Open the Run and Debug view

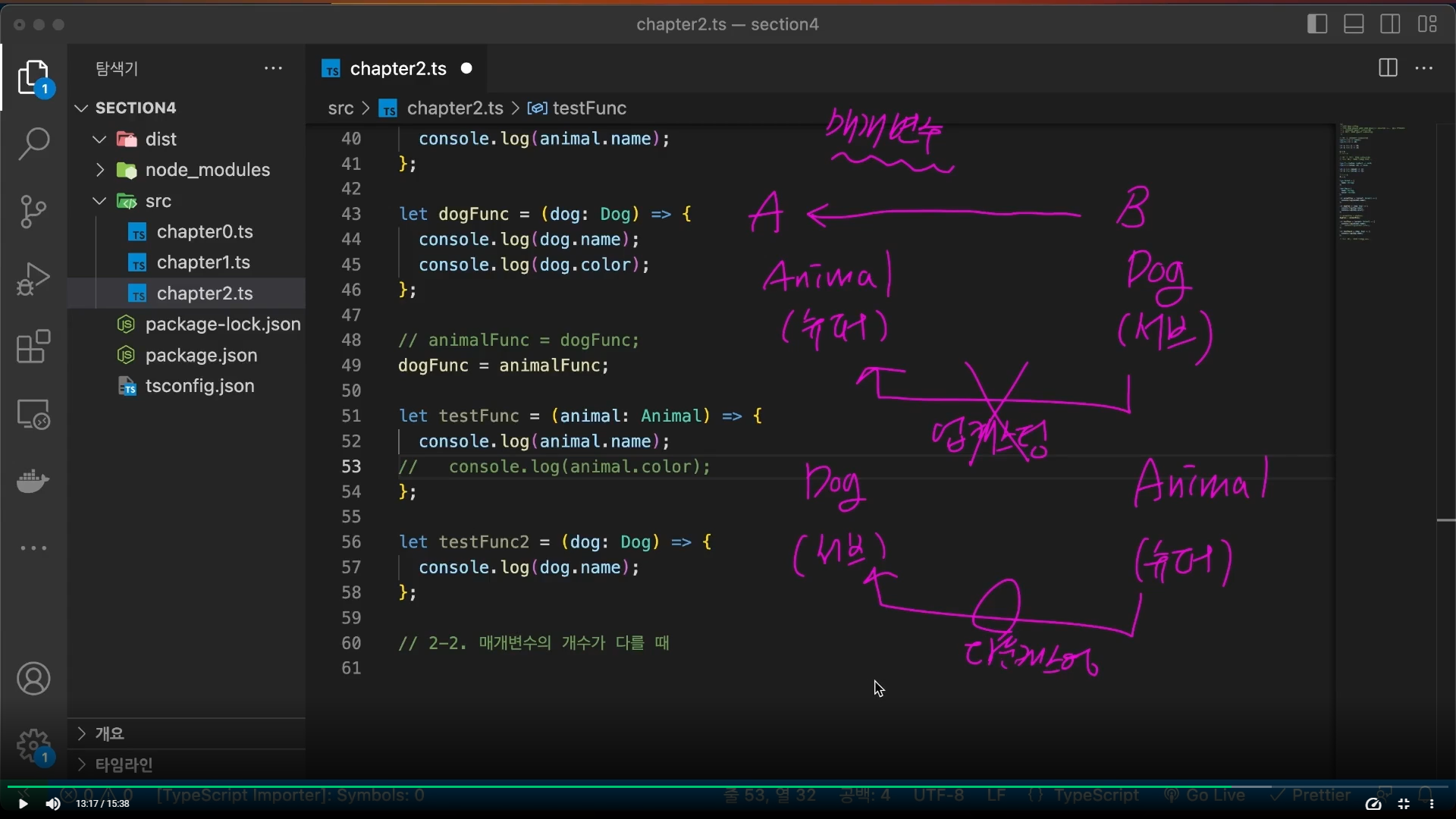tap(33, 278)
